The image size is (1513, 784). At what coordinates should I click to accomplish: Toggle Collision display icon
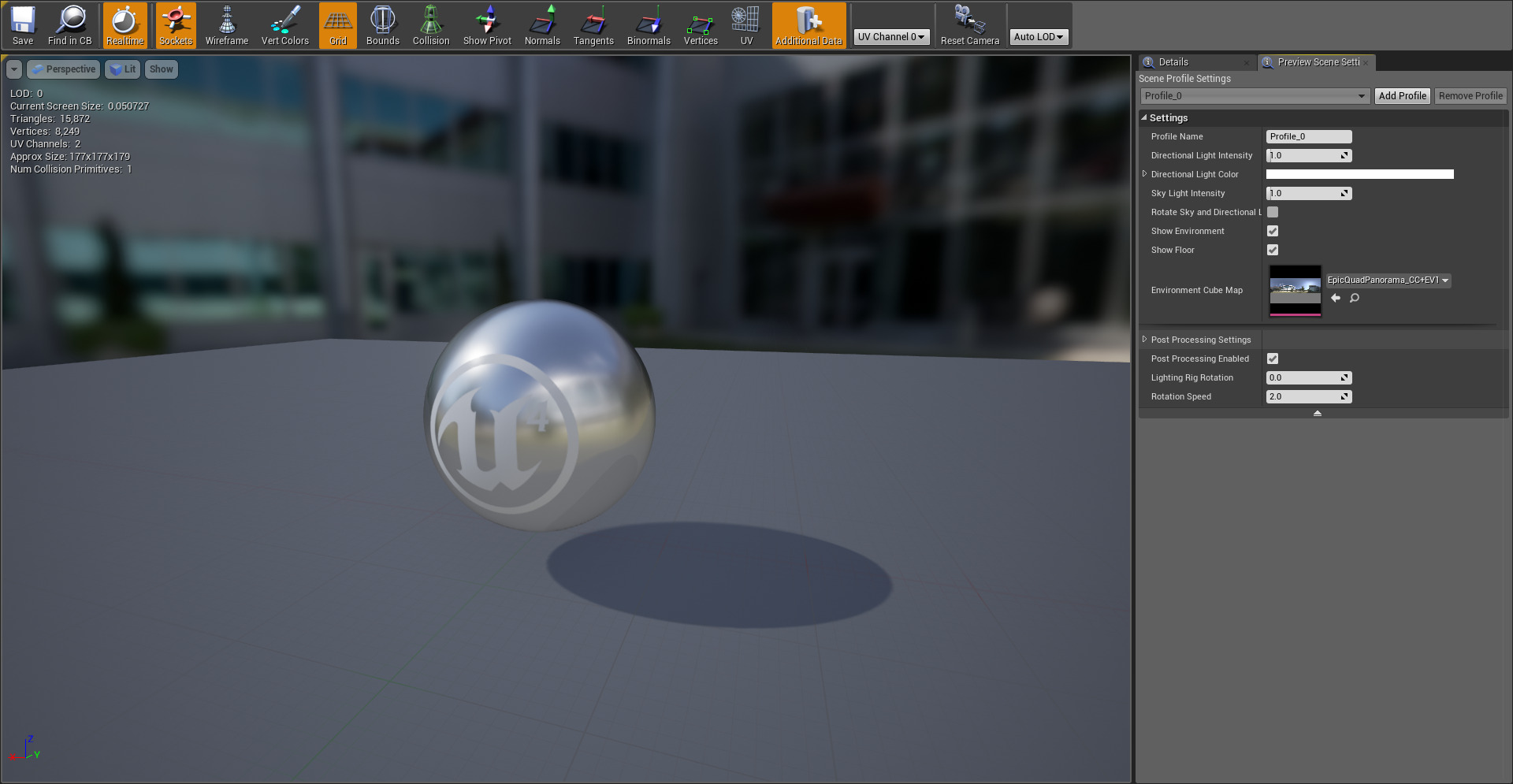[430, 25]
